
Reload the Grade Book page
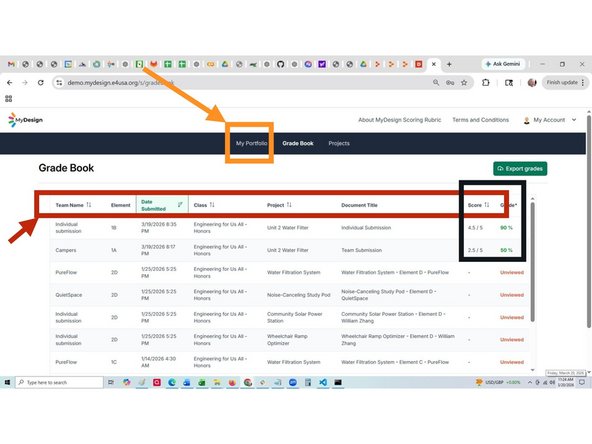tap(40, 83)
